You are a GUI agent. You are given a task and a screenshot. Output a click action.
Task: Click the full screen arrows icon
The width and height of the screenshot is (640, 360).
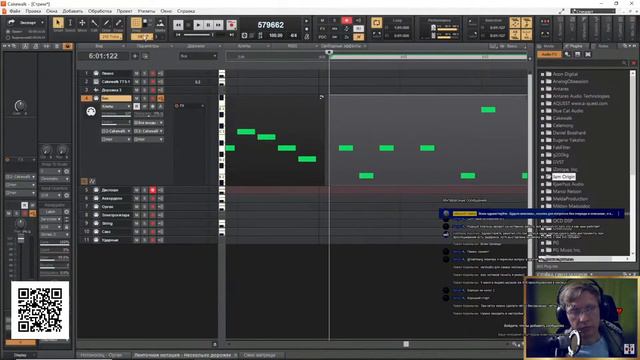(562, 11)
